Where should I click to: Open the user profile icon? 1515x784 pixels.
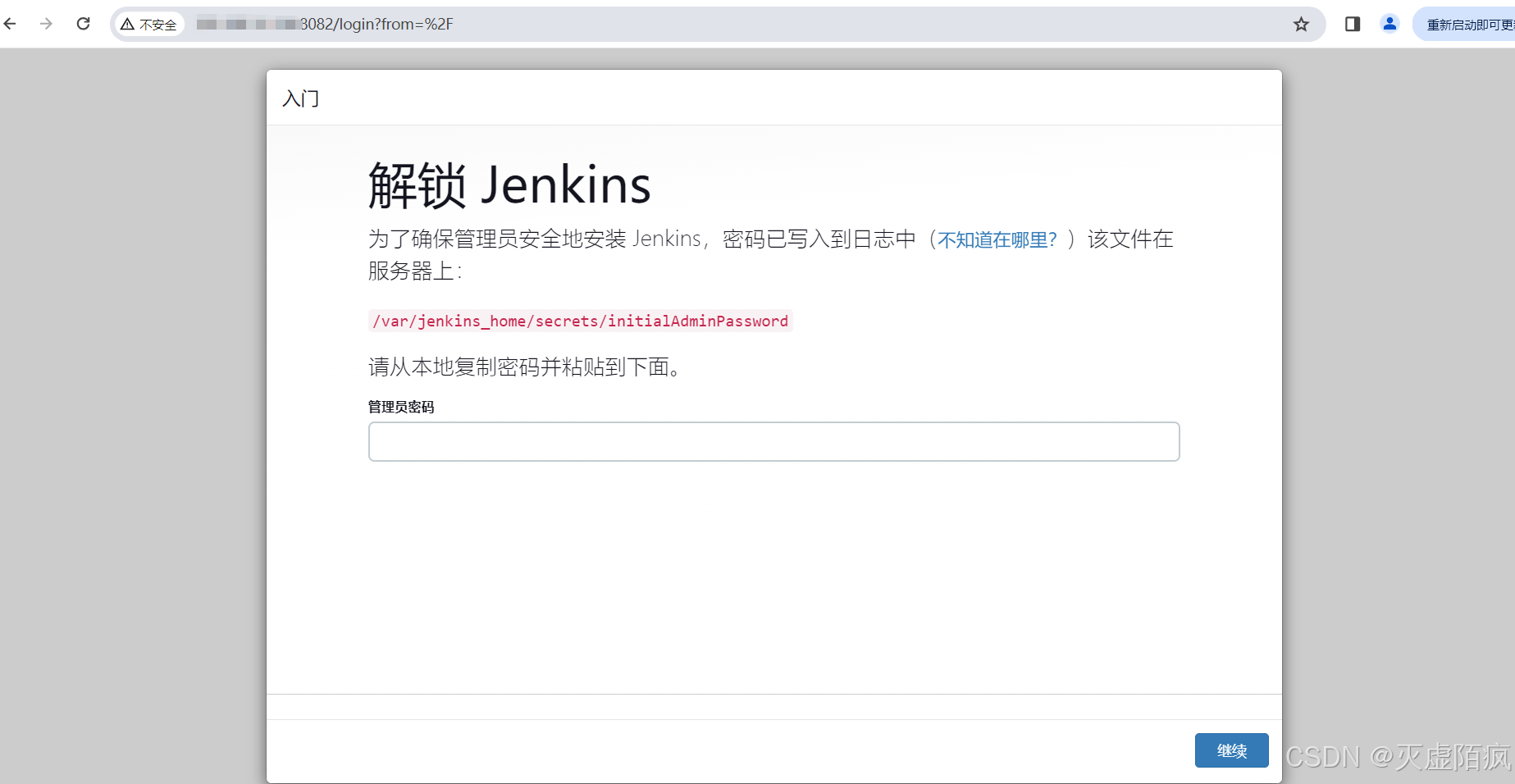tap(1390, 24)
